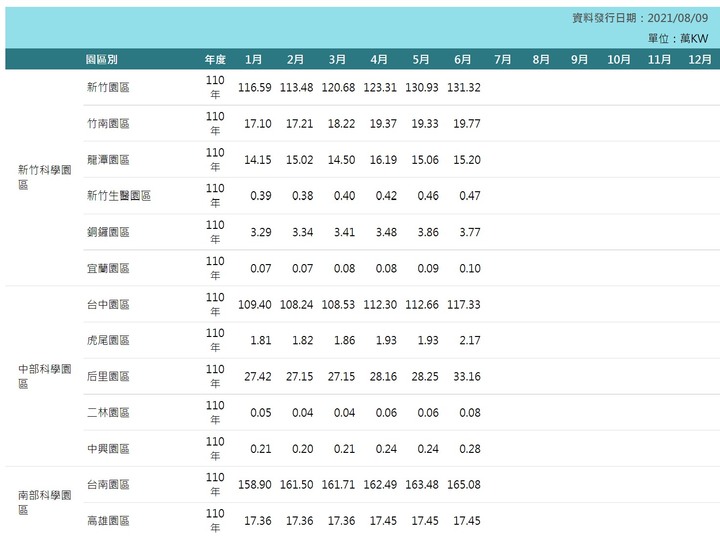Select the value 131.32 for 新竹園區
720x537 pixels.
(464, 87)
